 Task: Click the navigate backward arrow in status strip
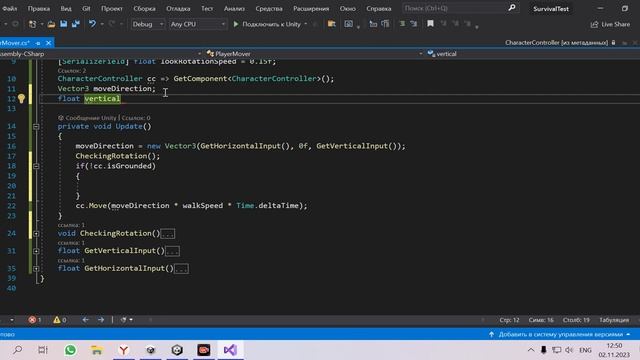coord(85,320)
